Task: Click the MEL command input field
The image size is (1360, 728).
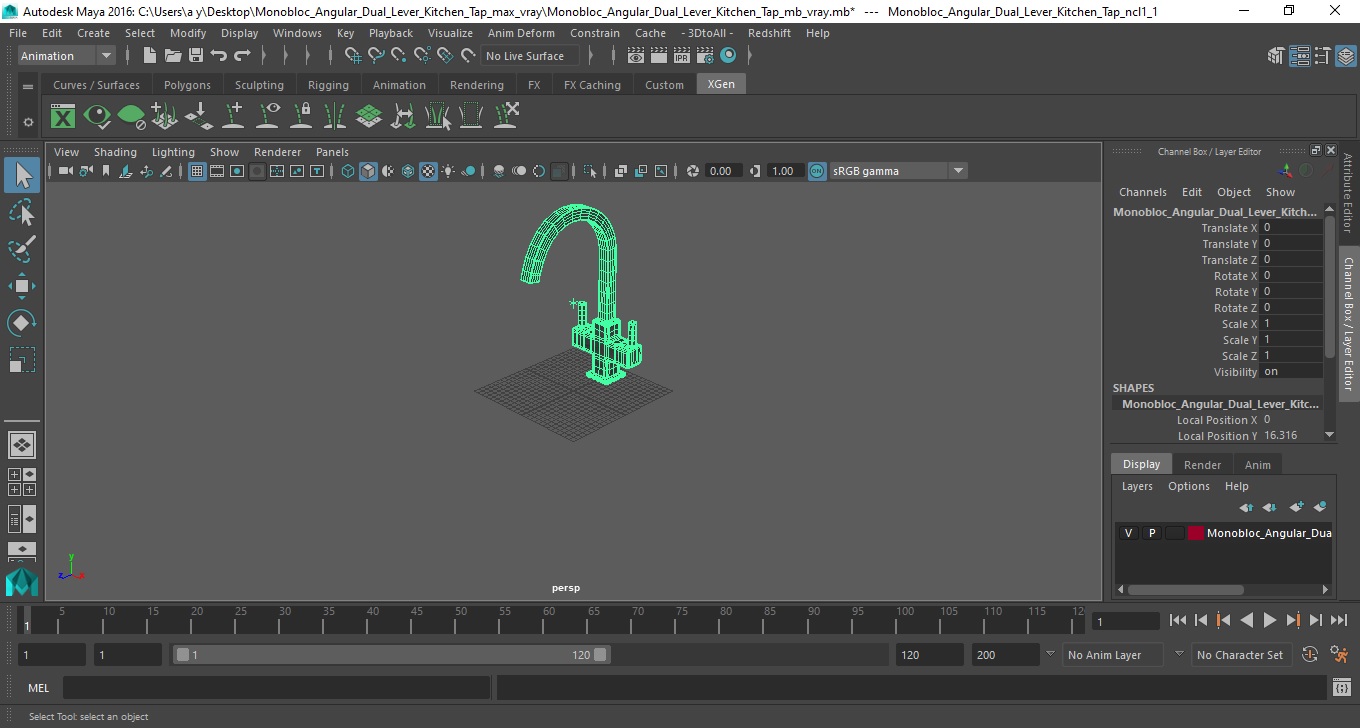Action: [x=276, y=688]
